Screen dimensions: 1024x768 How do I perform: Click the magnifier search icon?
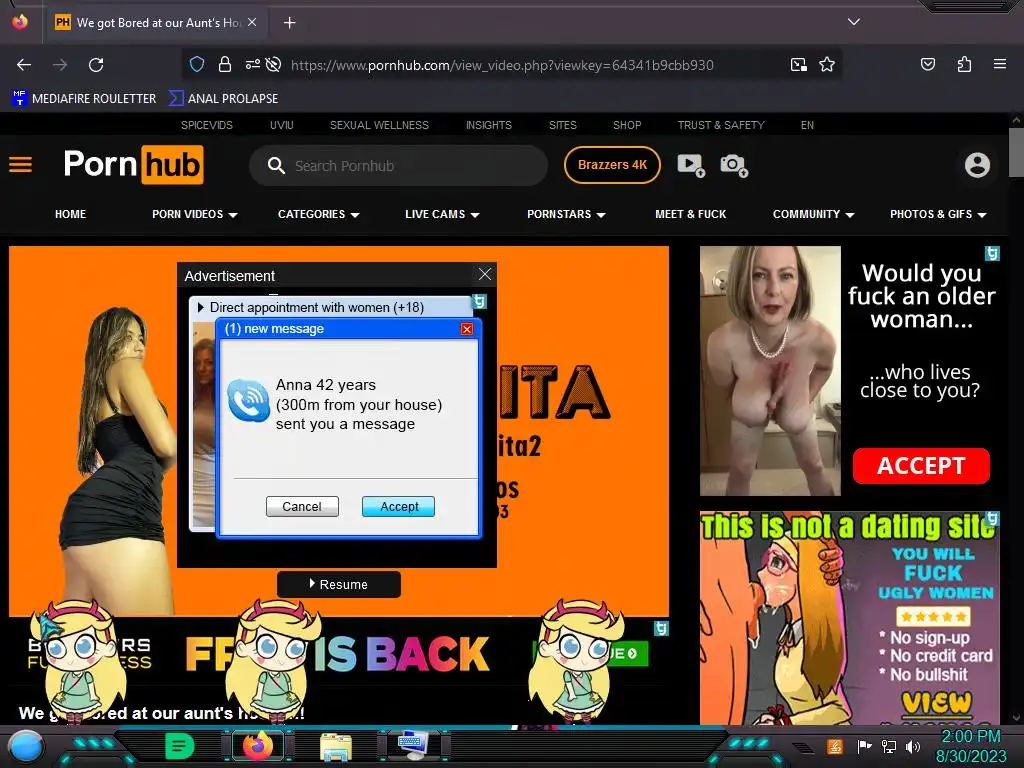coord(276,166)
